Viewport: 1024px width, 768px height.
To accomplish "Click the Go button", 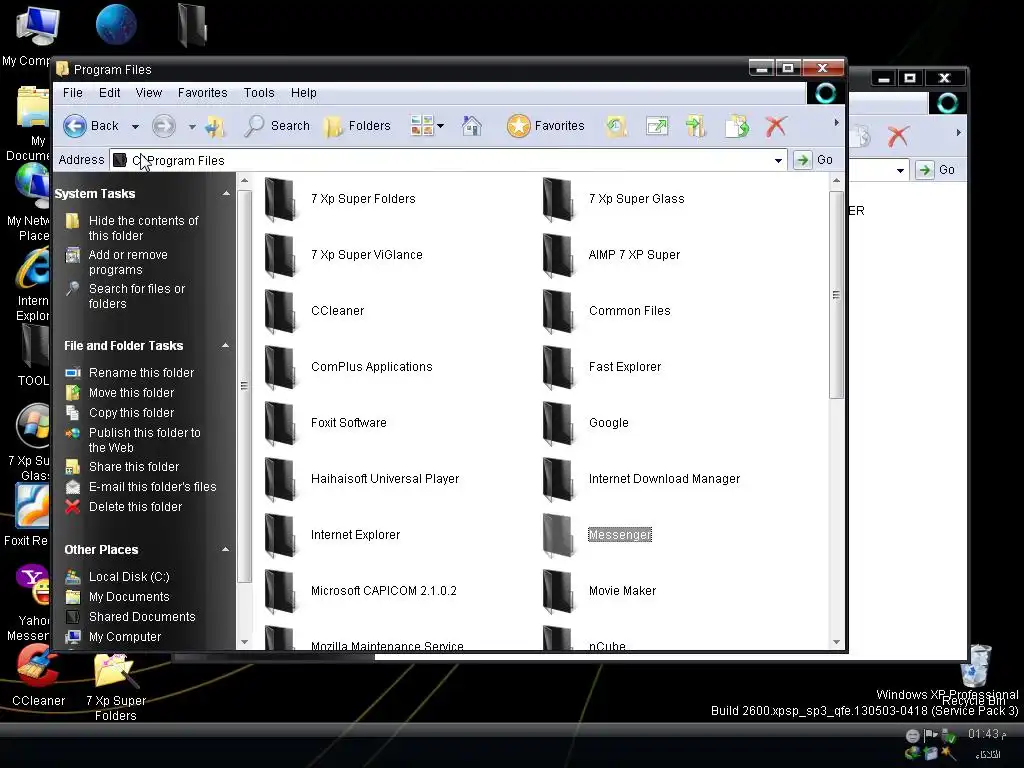I will tap(814, 160).
